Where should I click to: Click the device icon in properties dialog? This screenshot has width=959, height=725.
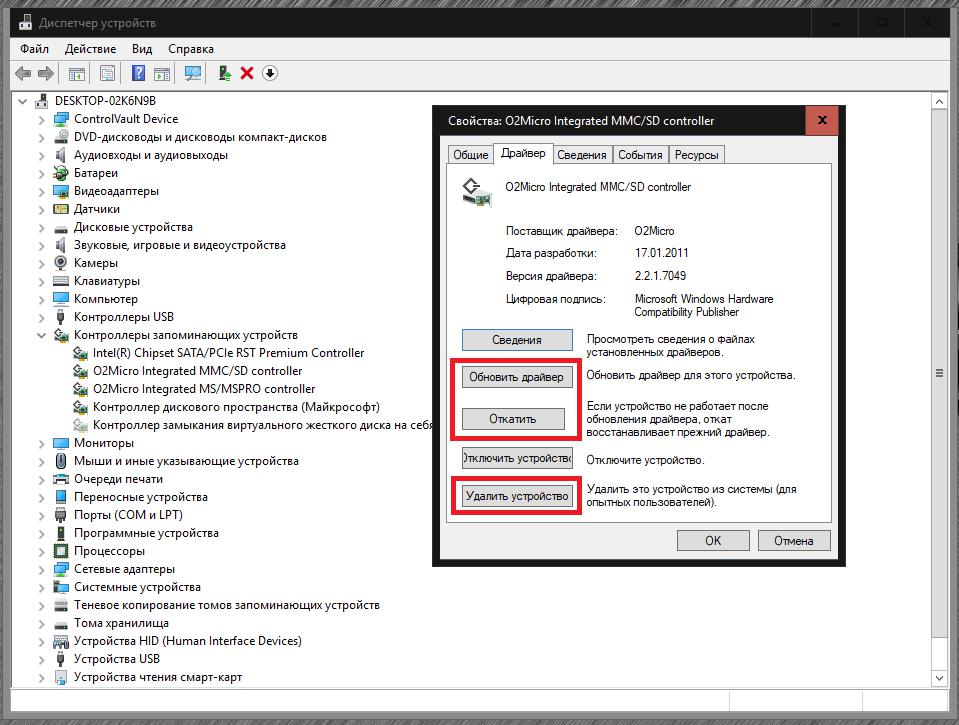tap(476, 192)
